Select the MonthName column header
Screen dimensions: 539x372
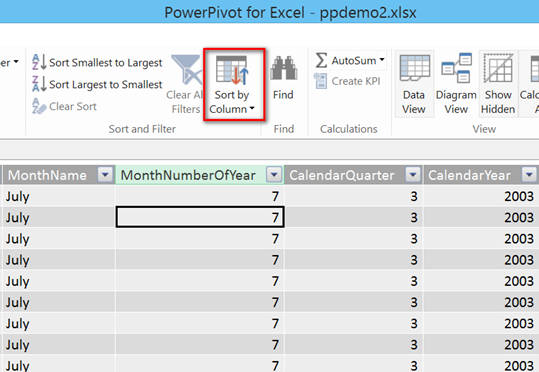pyautogui.click(x=58, y=175)
